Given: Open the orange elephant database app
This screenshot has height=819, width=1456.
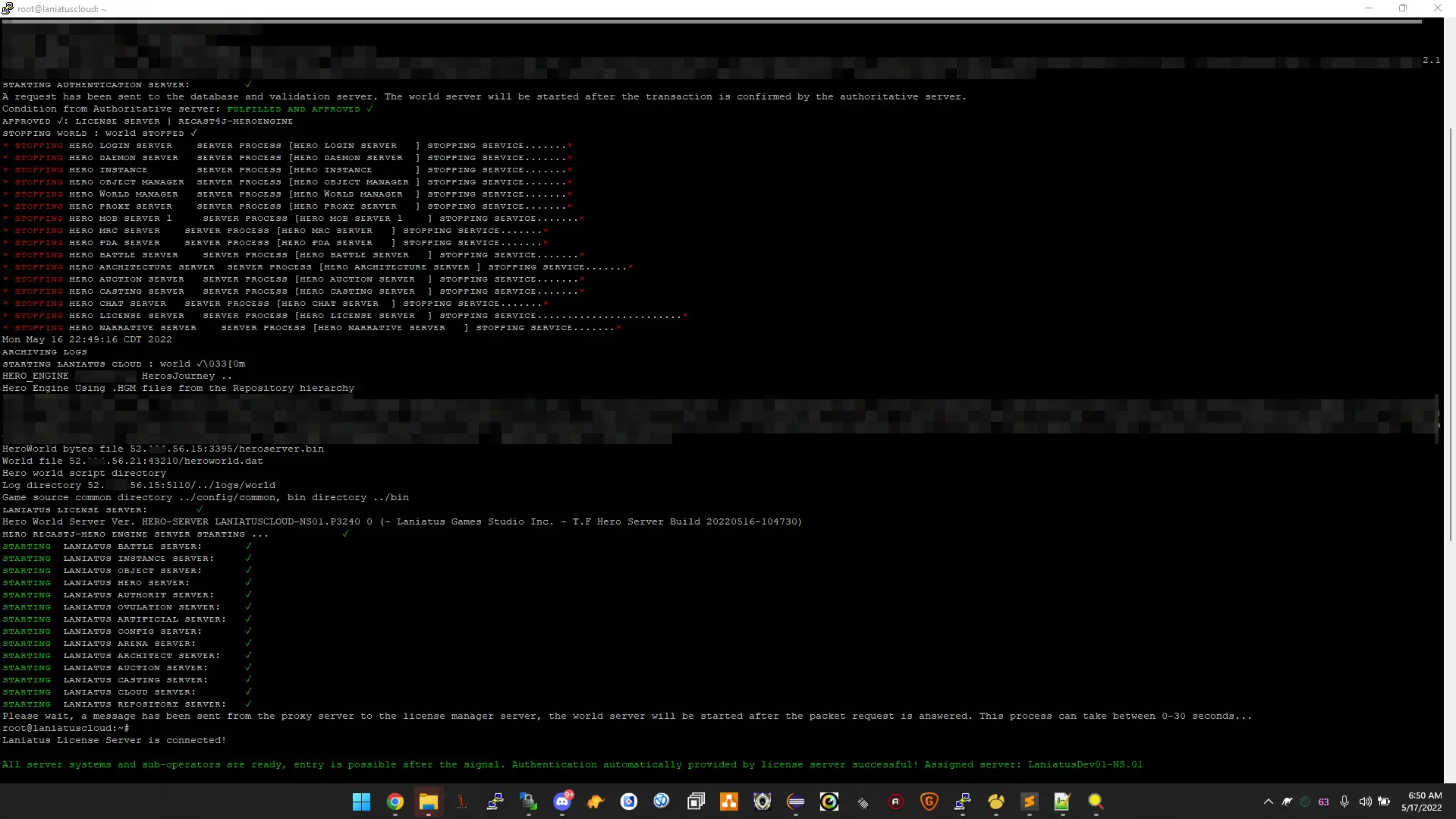Looking at the screenshot, I should [596, 802].
